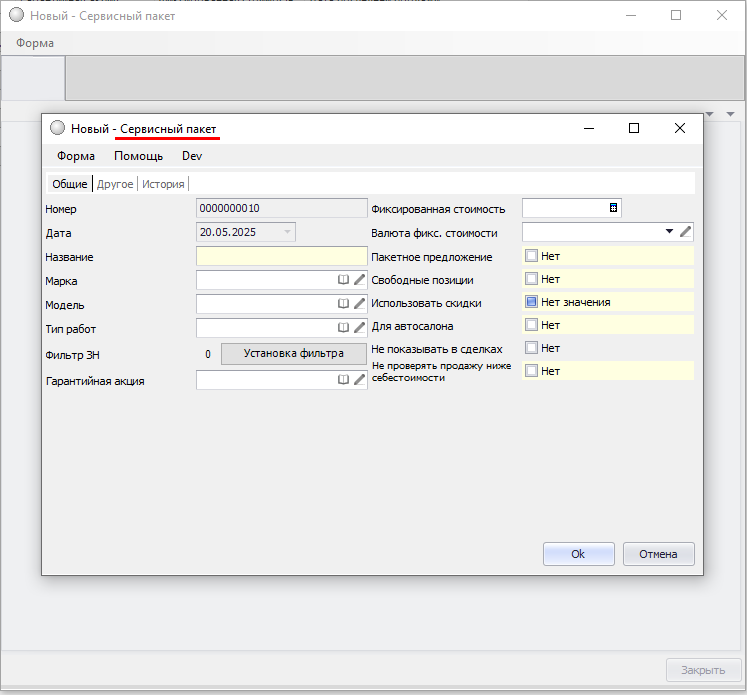Open the Гарантийная акция lookup book icon
This screenshot has width=747, height=695.
pos(343,380)
